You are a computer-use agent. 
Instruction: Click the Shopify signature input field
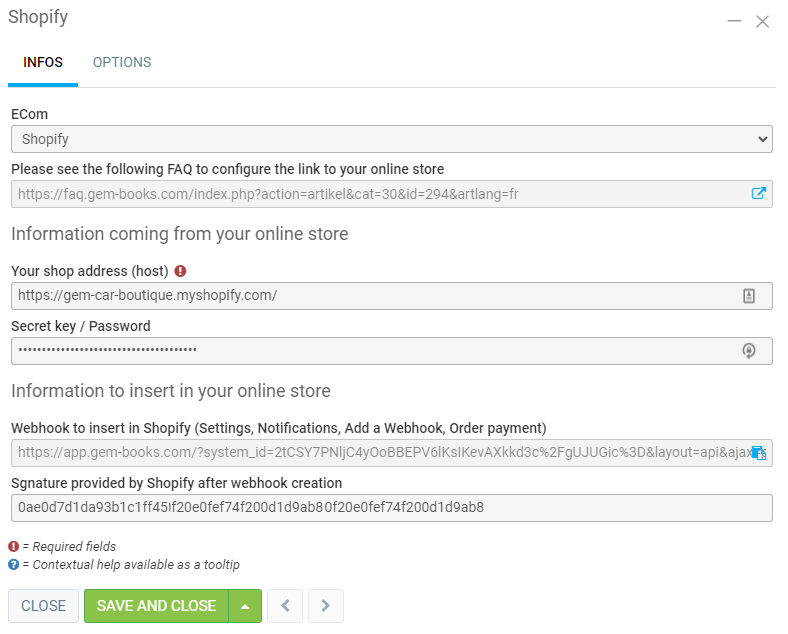[x=391, y=508]
